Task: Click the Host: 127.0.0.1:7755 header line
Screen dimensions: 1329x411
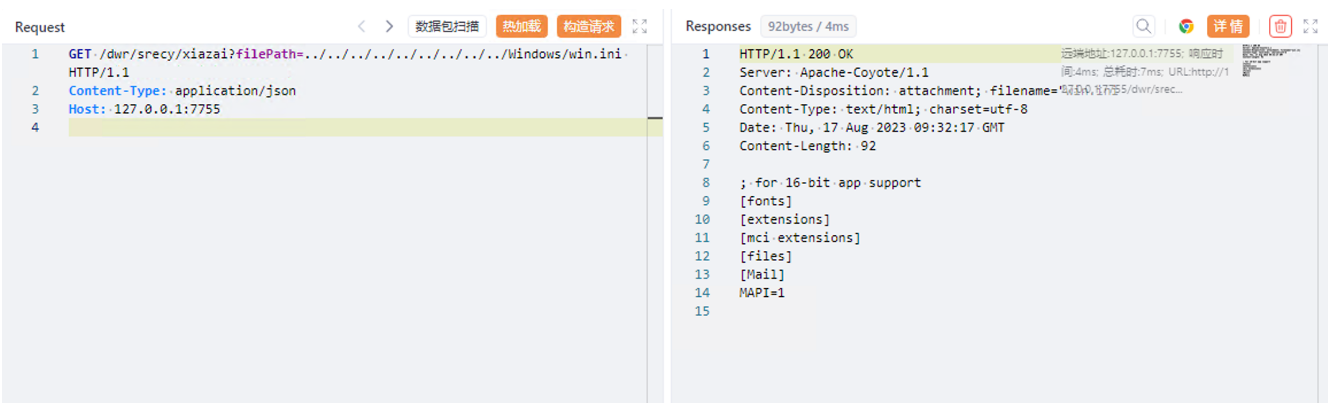Action: click(144, 109)
